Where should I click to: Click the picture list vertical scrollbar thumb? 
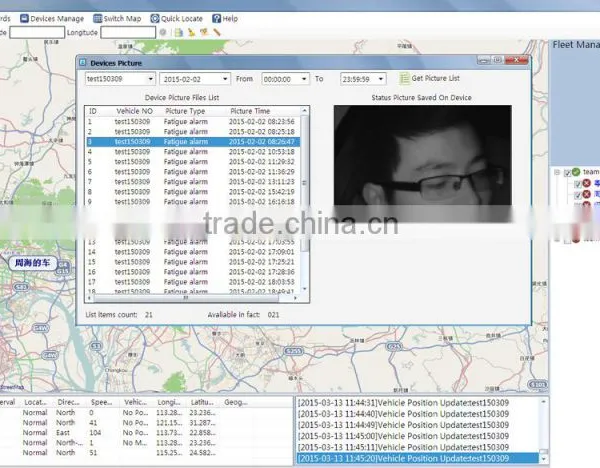(305, 183)
